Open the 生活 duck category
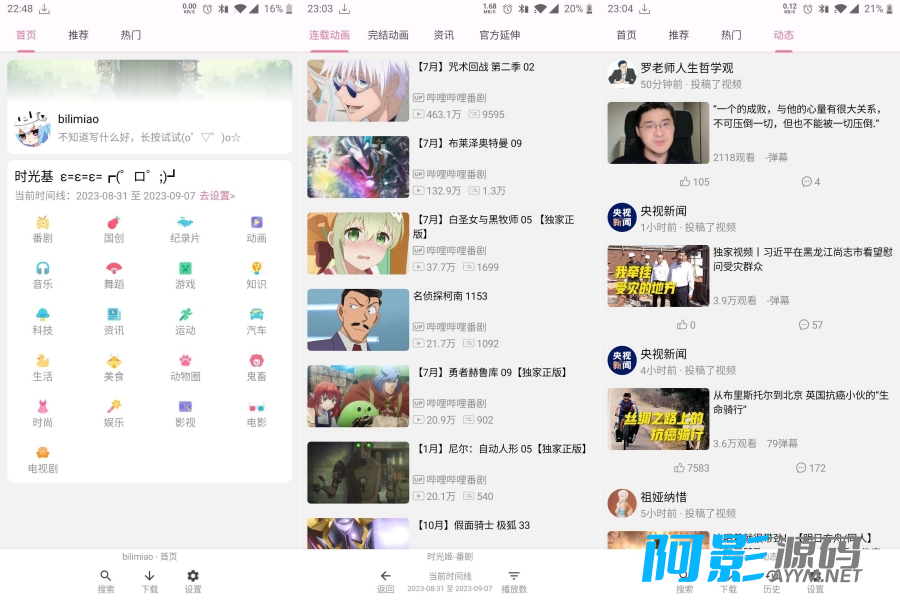 (x=42, y=368)
